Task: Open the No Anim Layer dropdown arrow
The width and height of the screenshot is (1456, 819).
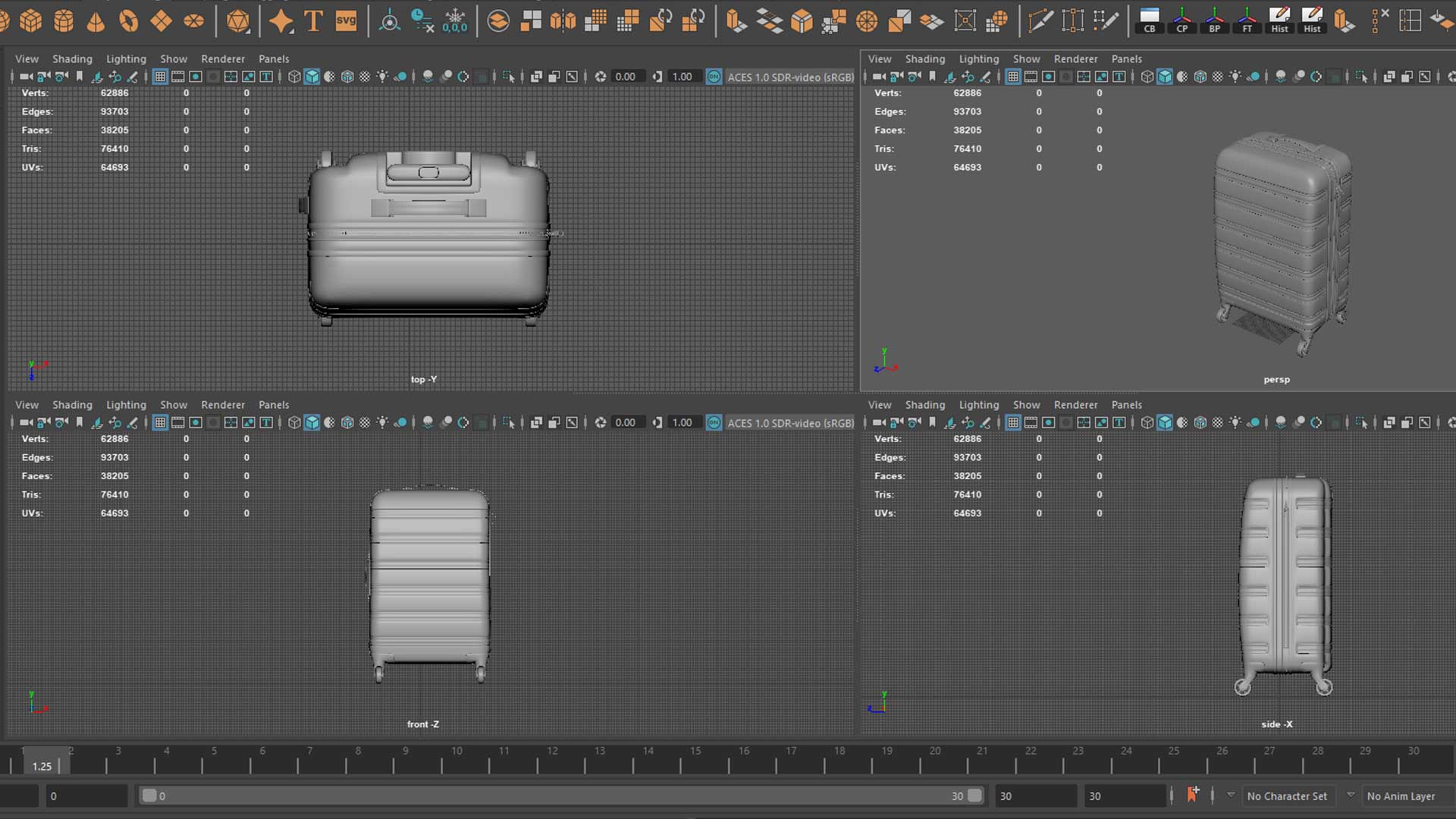Action: pyautogui.click(x=1351, y=795)
